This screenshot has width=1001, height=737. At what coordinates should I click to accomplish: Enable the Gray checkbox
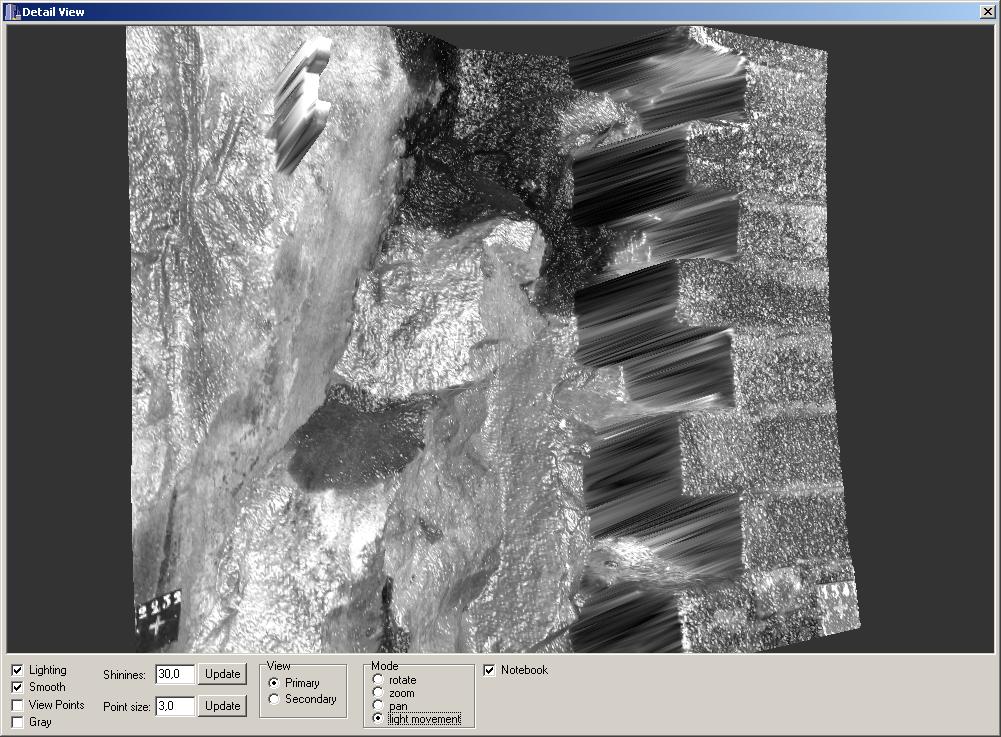pyautogui.click(x=17, y=722)
